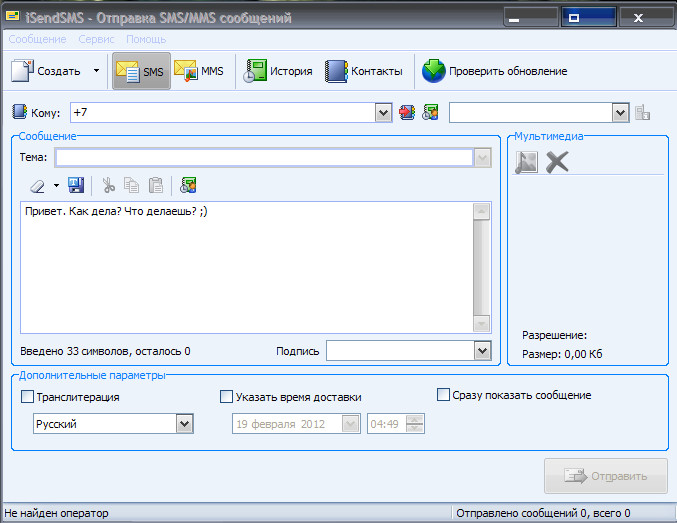677x523 pixels.
Task: Click the remove multimedia X icon
Action: click(557, 162)
